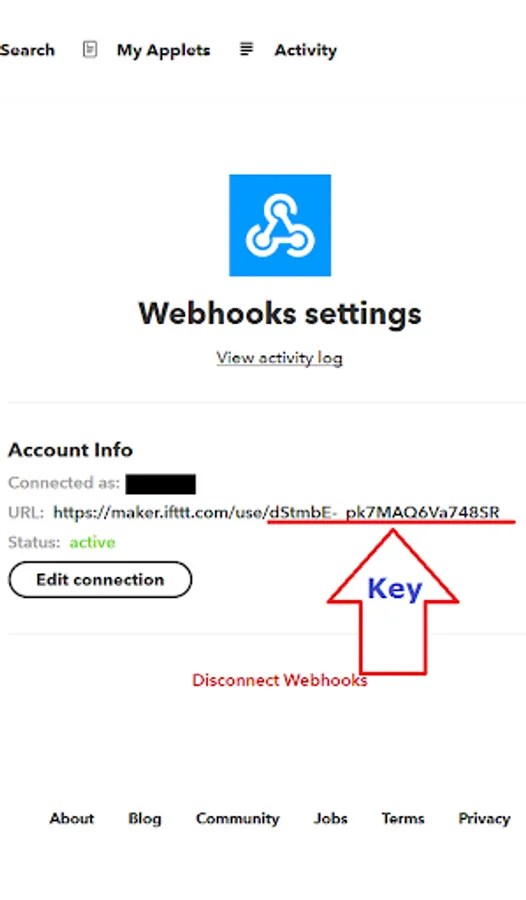This screenshot has height=900, width=526.
Task: Open the Terms footer link
Action: pos(403,818)
